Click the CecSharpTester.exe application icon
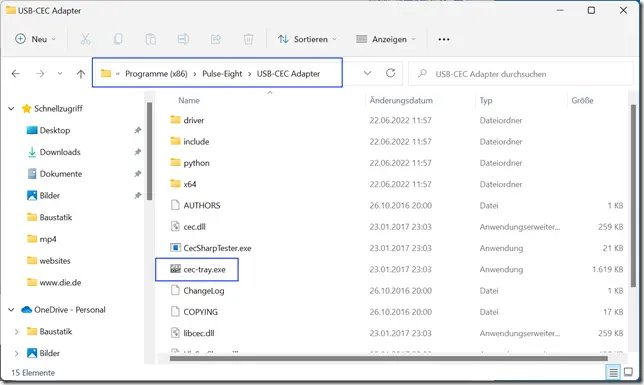The image size is (644, 385). pyautogui.click(x=175, y=248)
